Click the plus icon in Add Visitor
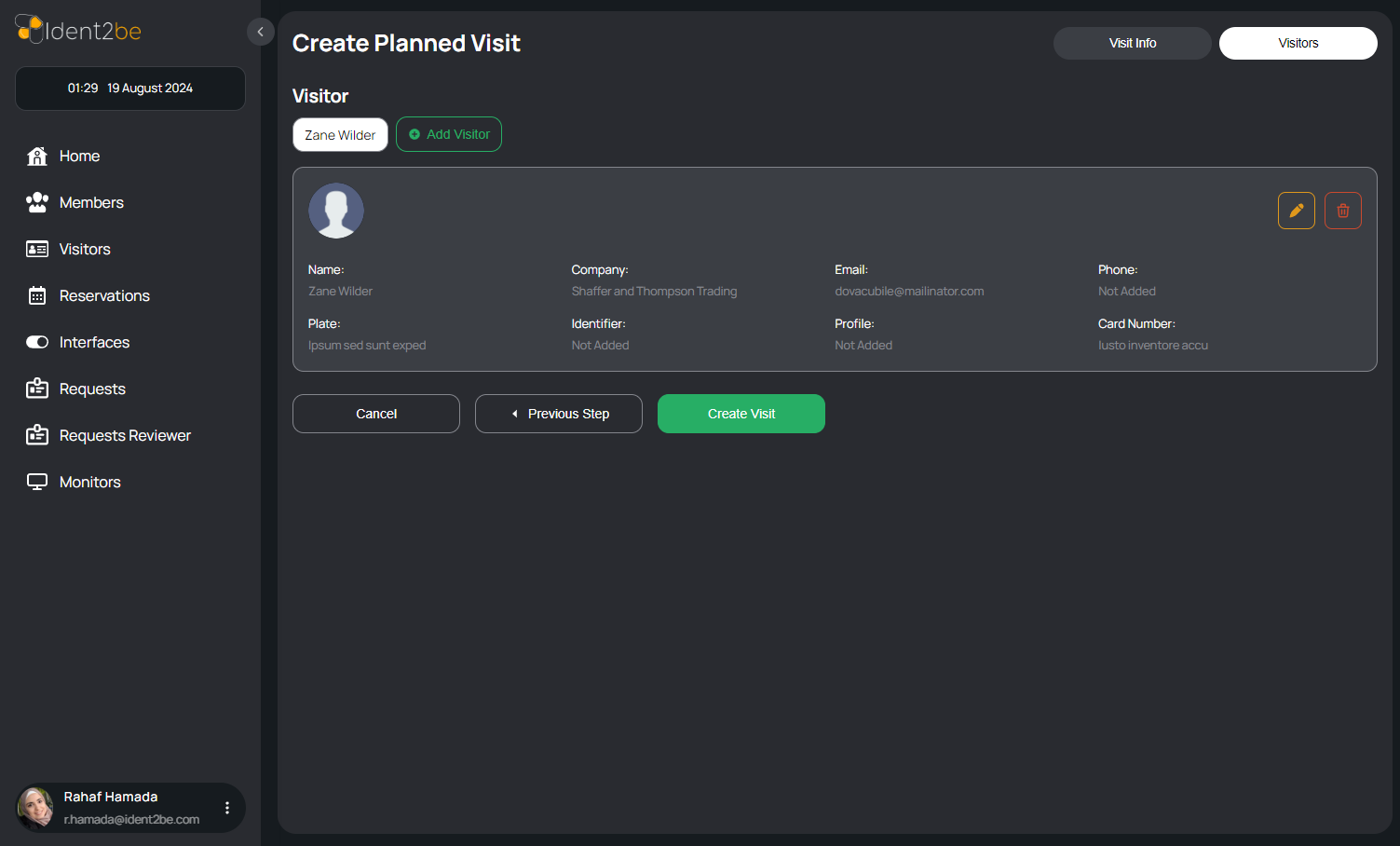This screenshot has height=846, width=1400. 415,134
